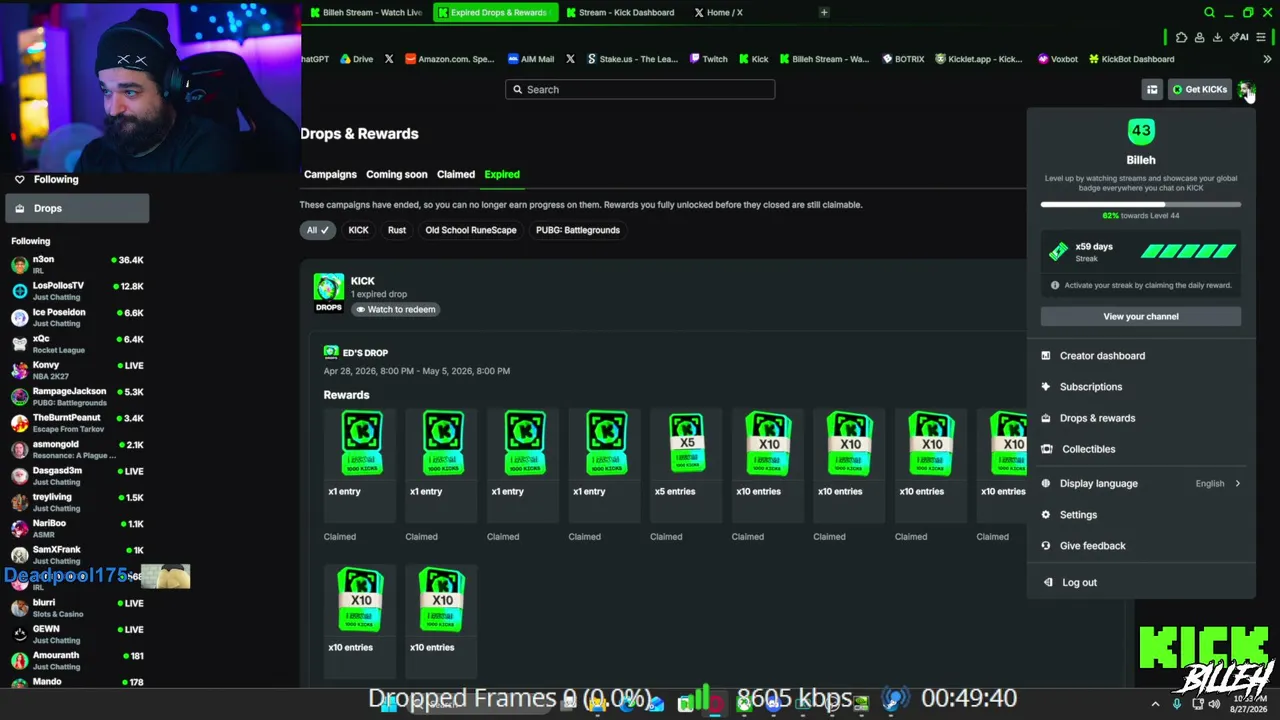1280x720 pixels.
Task: Open LosPollosTV channel in Following list
Action: pyautogui.click(x=77, y=291)
